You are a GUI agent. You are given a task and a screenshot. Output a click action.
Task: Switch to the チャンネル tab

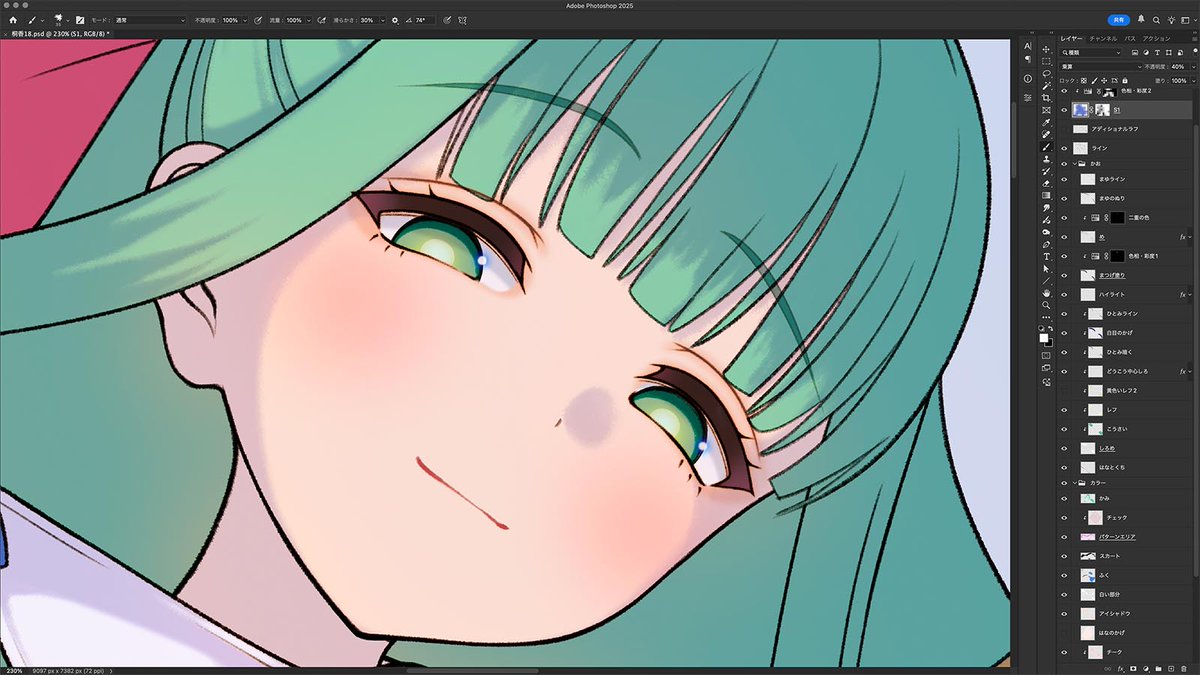1103,38
